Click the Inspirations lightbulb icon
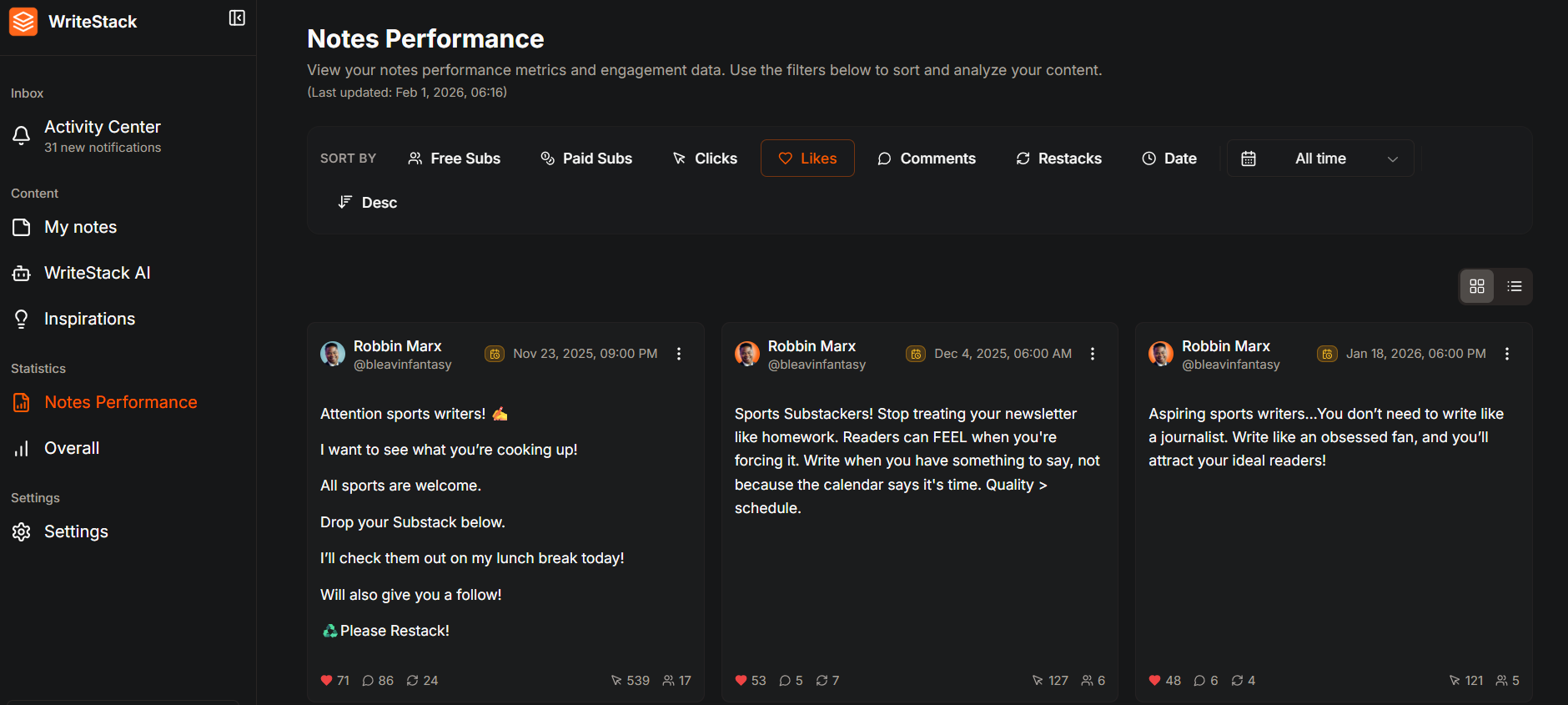1568x705 pixels. coord(22,319)
